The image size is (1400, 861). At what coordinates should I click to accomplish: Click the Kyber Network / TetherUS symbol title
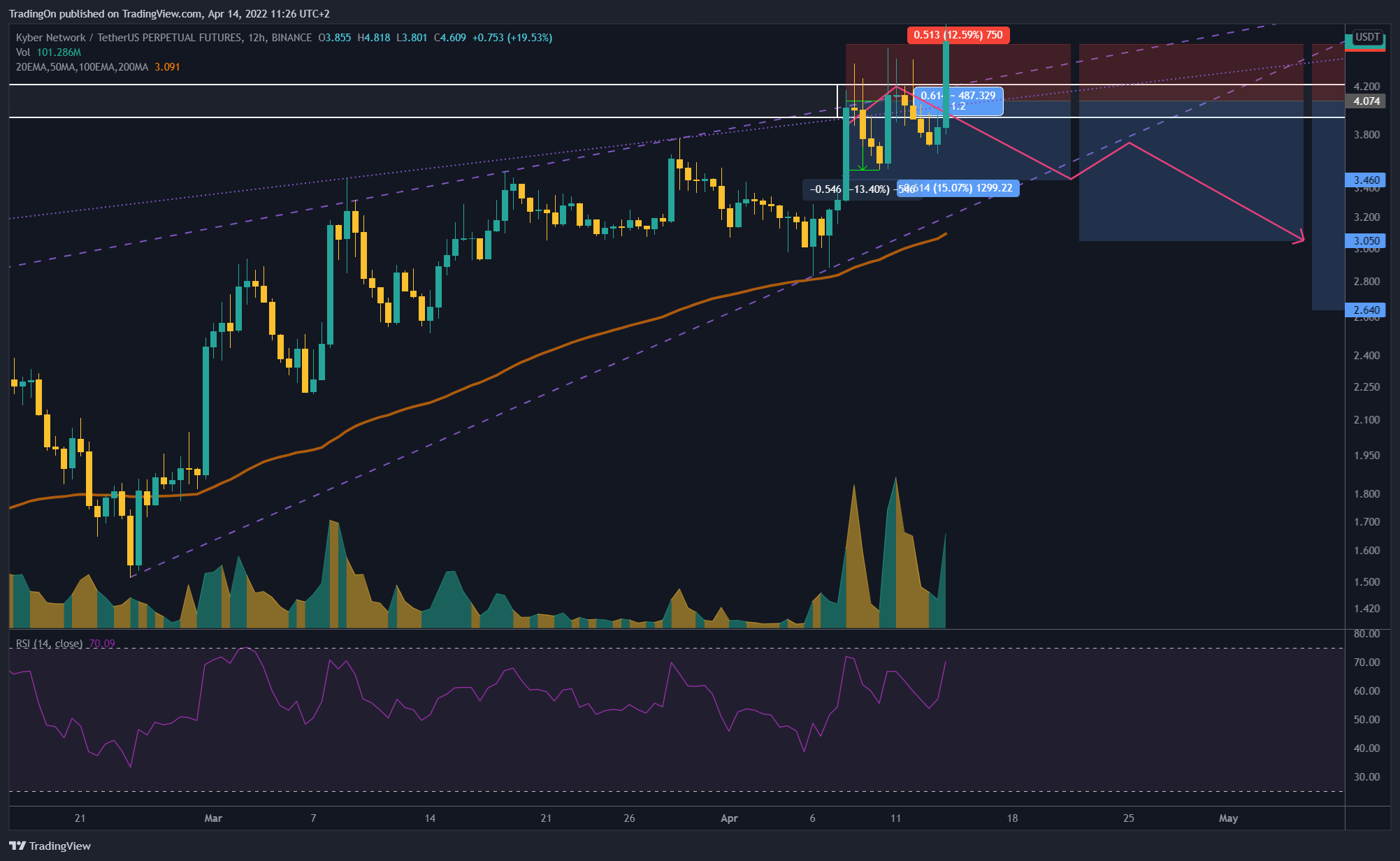[164, 38]
